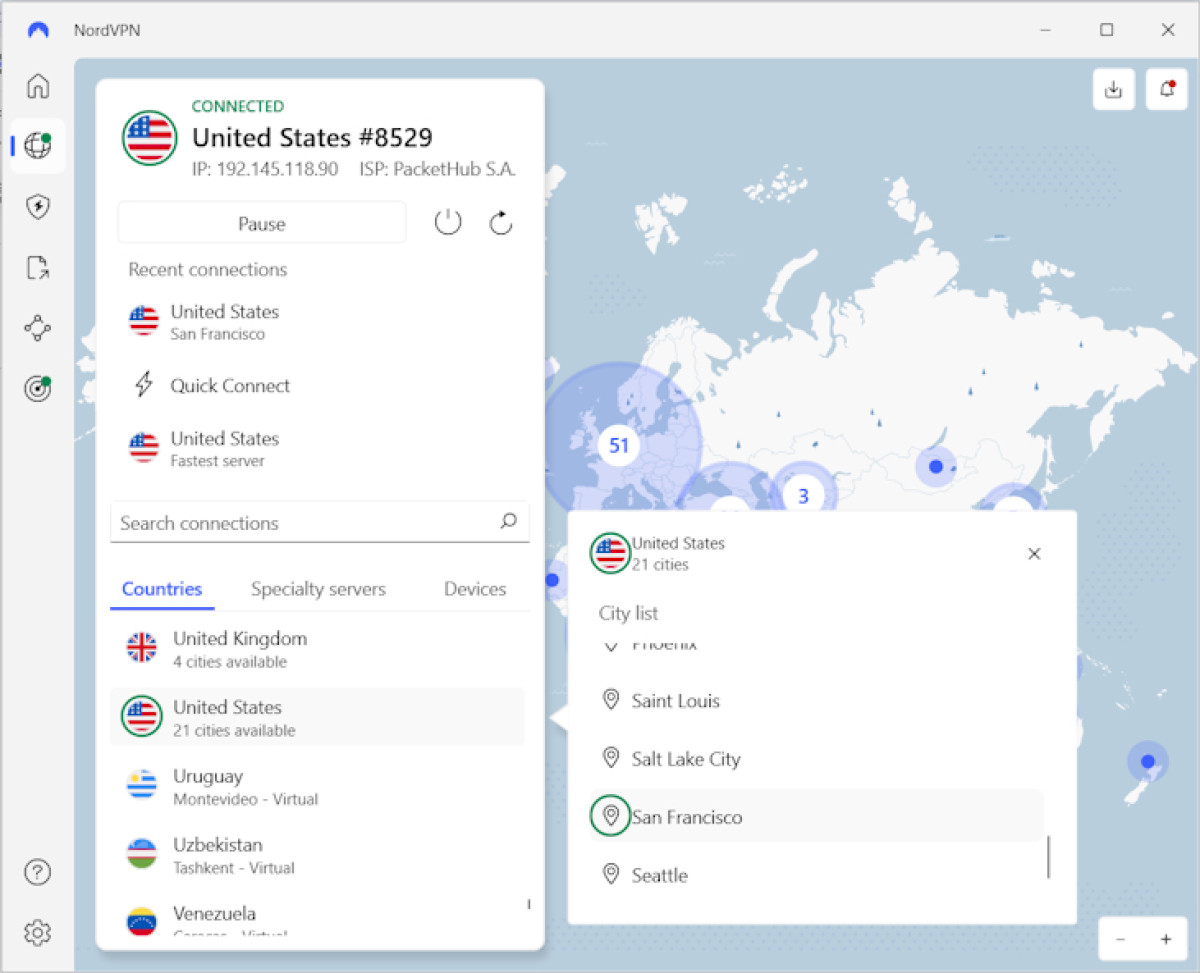Click the Uruguay flag icon

(142, 785)
